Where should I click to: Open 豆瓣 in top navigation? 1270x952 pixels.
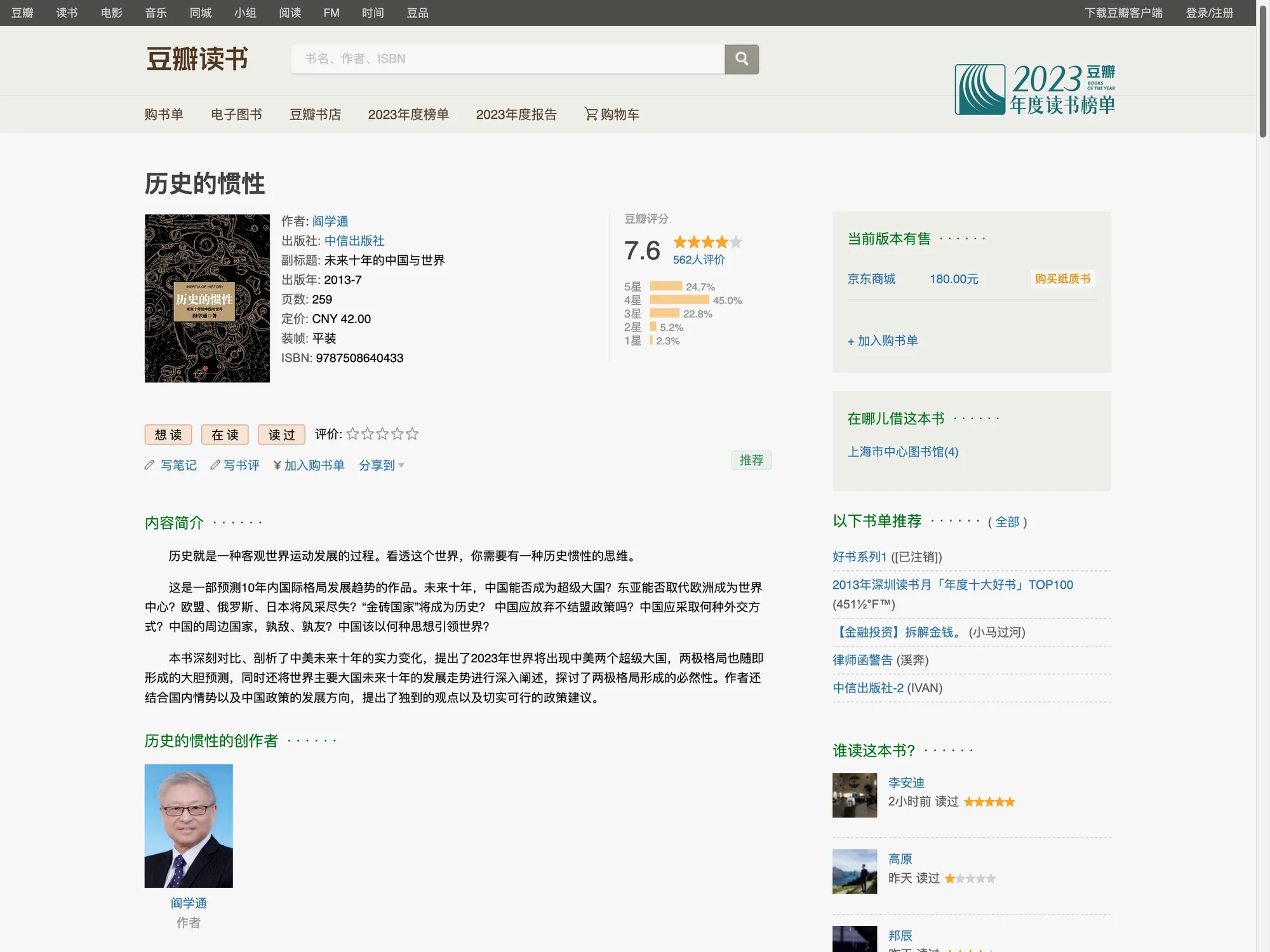pos(22,13)
